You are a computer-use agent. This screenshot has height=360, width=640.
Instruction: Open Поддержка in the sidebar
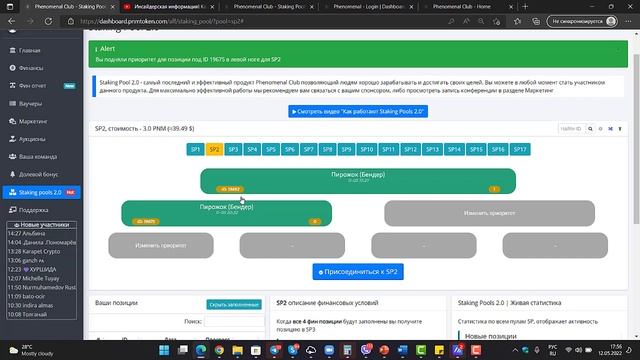33,210
